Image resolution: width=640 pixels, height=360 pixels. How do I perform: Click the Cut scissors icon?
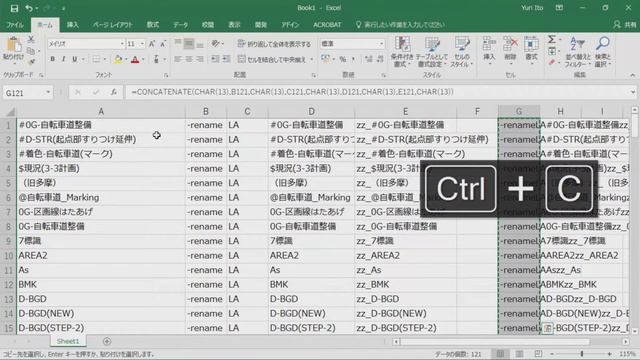click(31, 40)
